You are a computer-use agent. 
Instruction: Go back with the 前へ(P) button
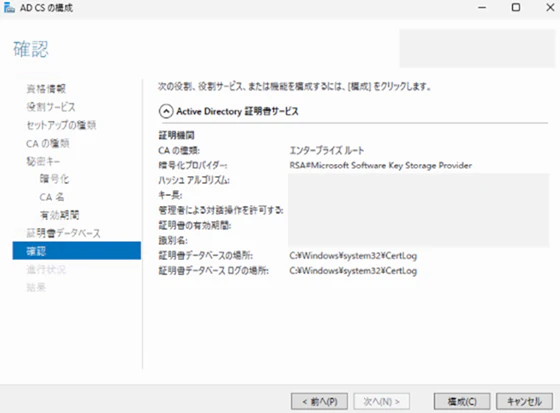click(319, 402)
